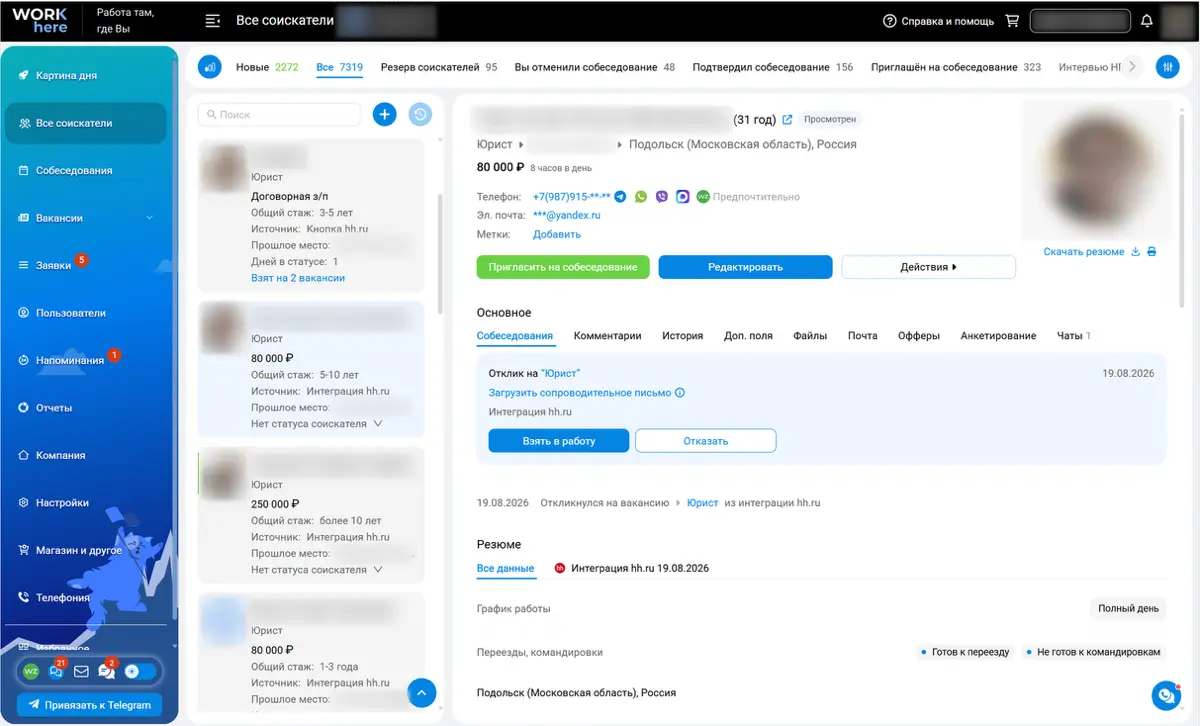
Task: Open the shopping cart icon
Action: tap(1012, 21)
